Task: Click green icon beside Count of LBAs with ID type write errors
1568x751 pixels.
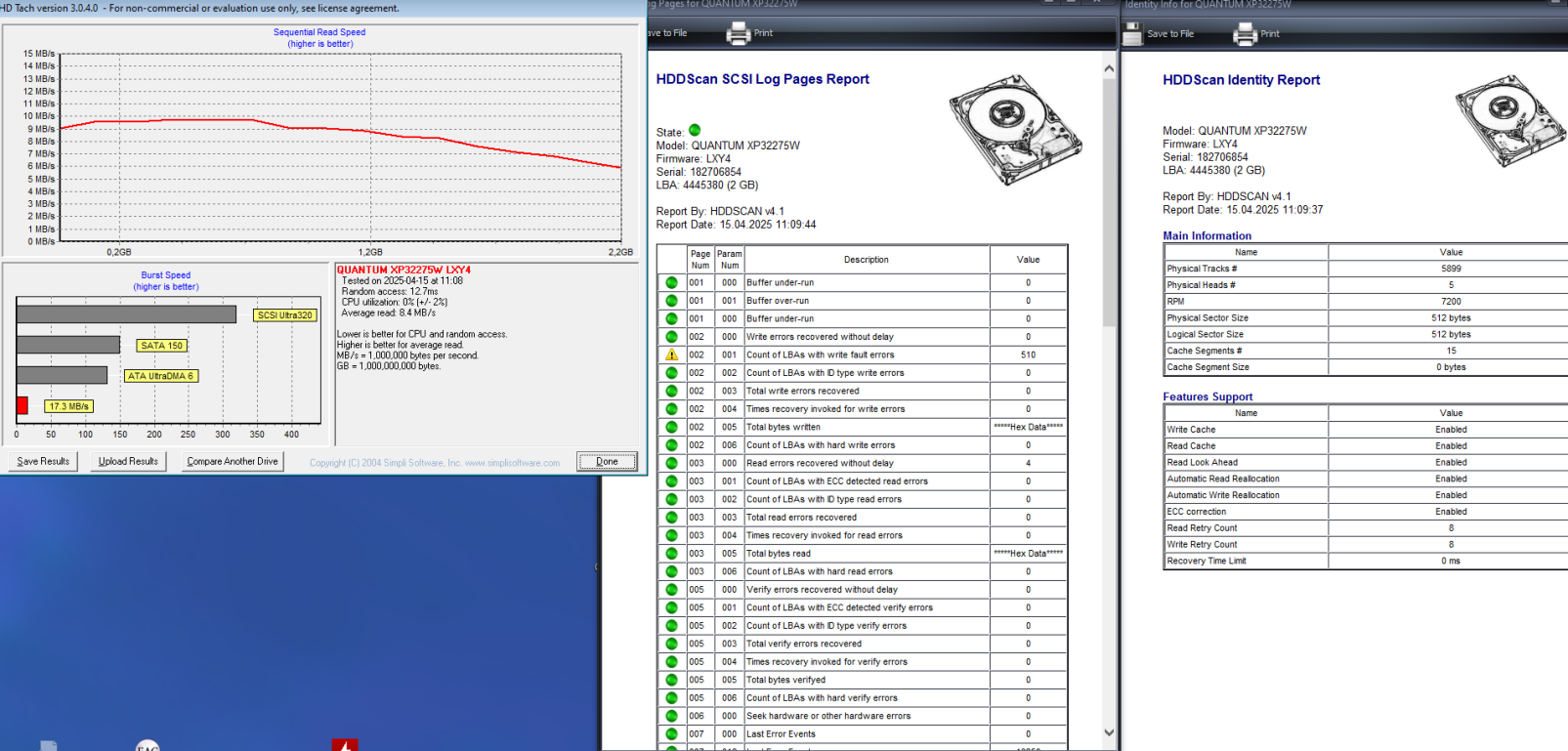Action: [x=671, y=373]
